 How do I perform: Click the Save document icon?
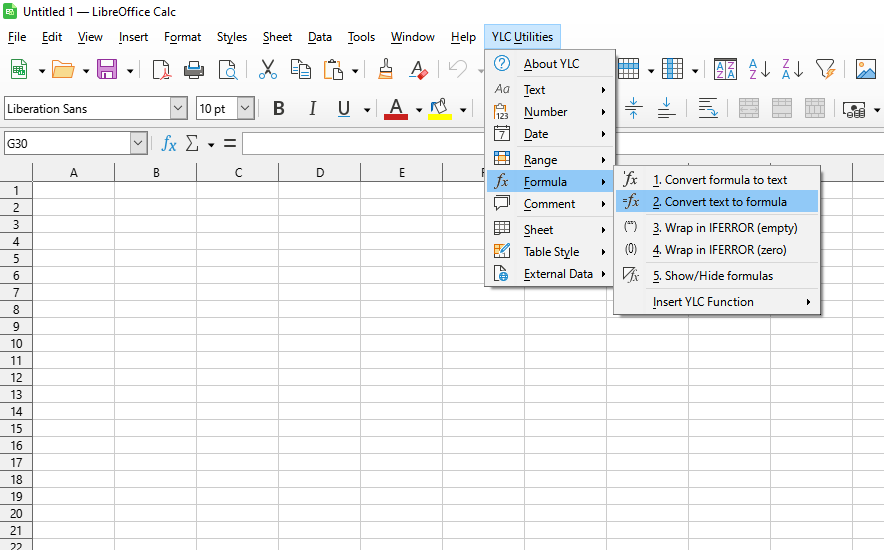click(x=106, y=69)
